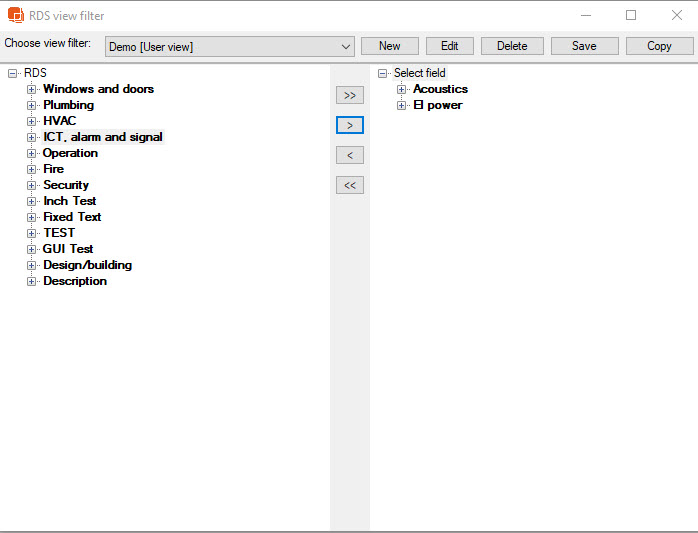698x533 pixels.
Task: Maximize the RDS view filter window
Action: point(631,16)
